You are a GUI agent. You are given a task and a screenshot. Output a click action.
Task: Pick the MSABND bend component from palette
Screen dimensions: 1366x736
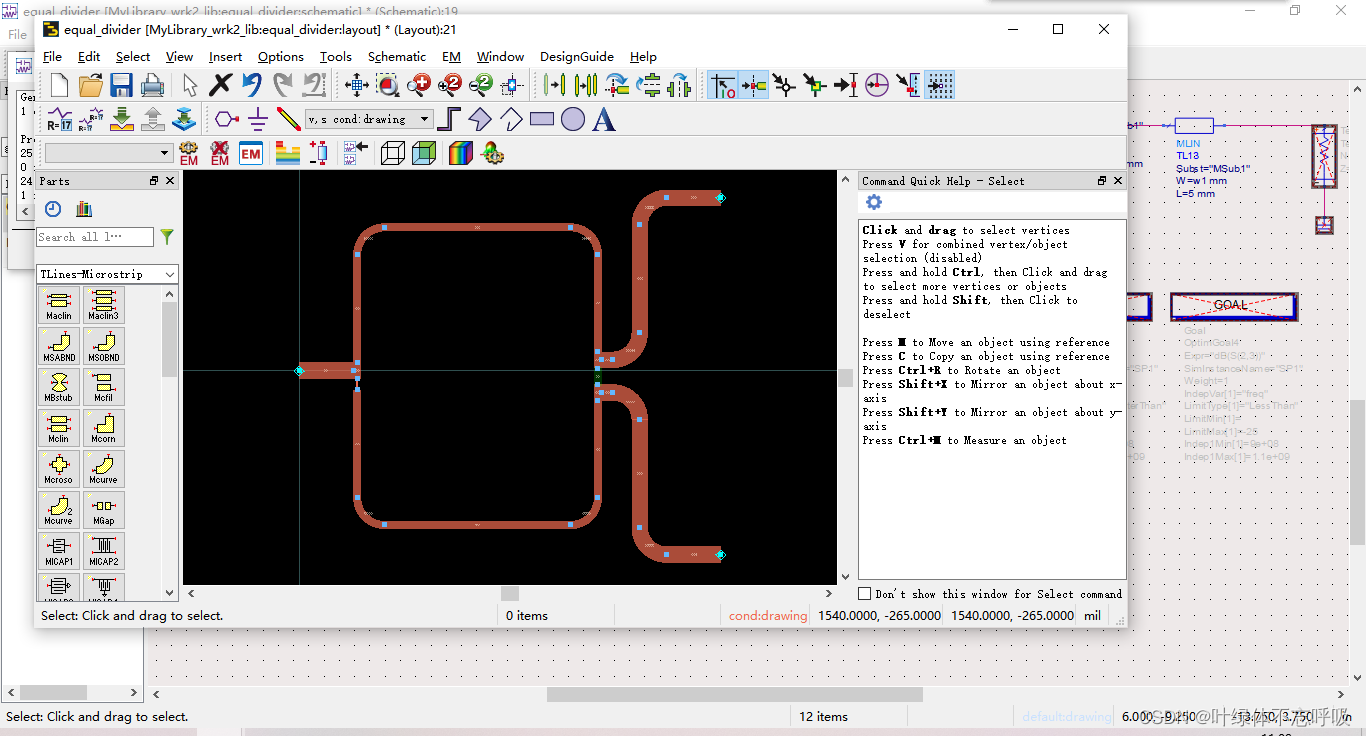point(59,346)
